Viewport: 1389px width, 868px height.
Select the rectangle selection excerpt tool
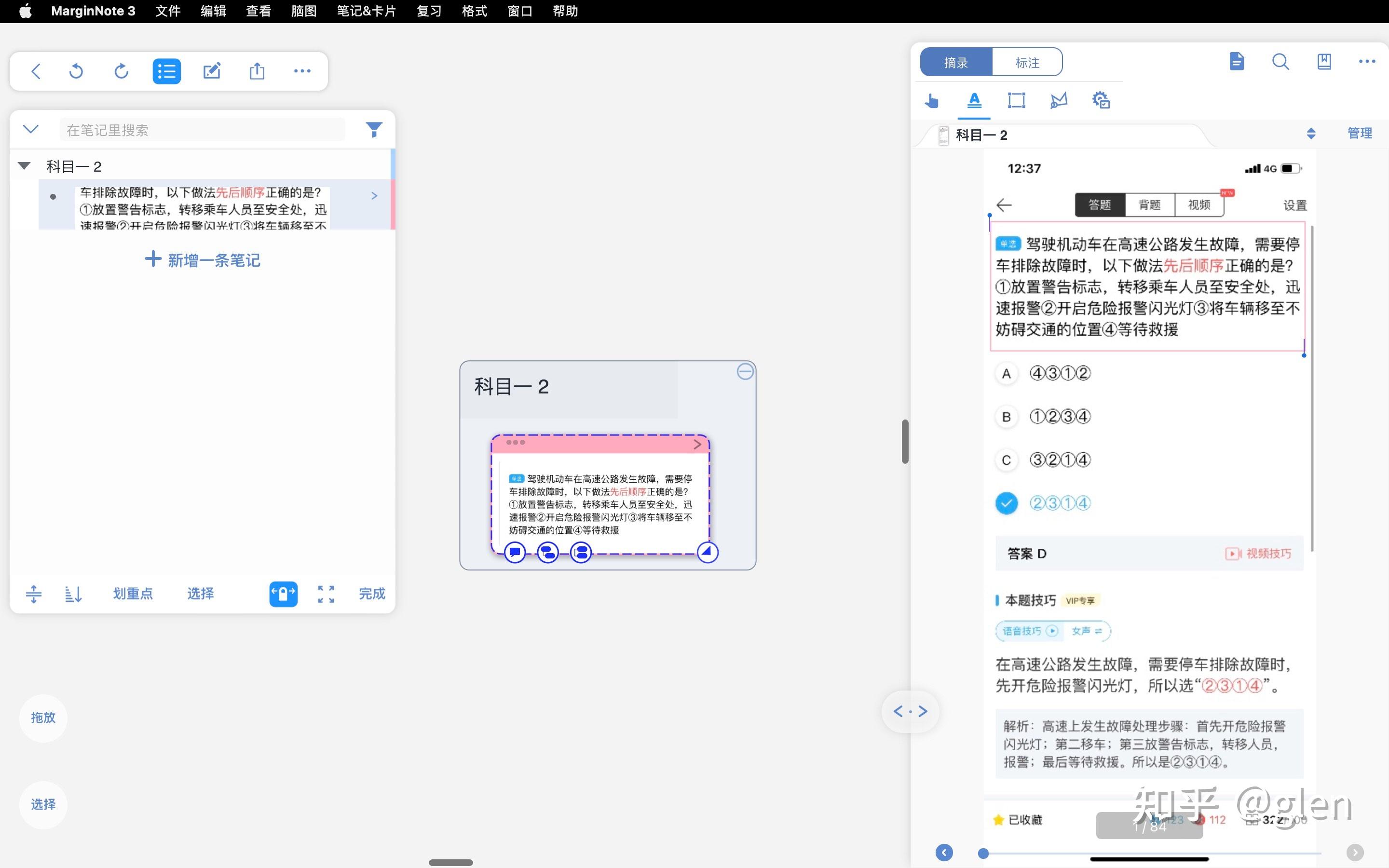1017,100
